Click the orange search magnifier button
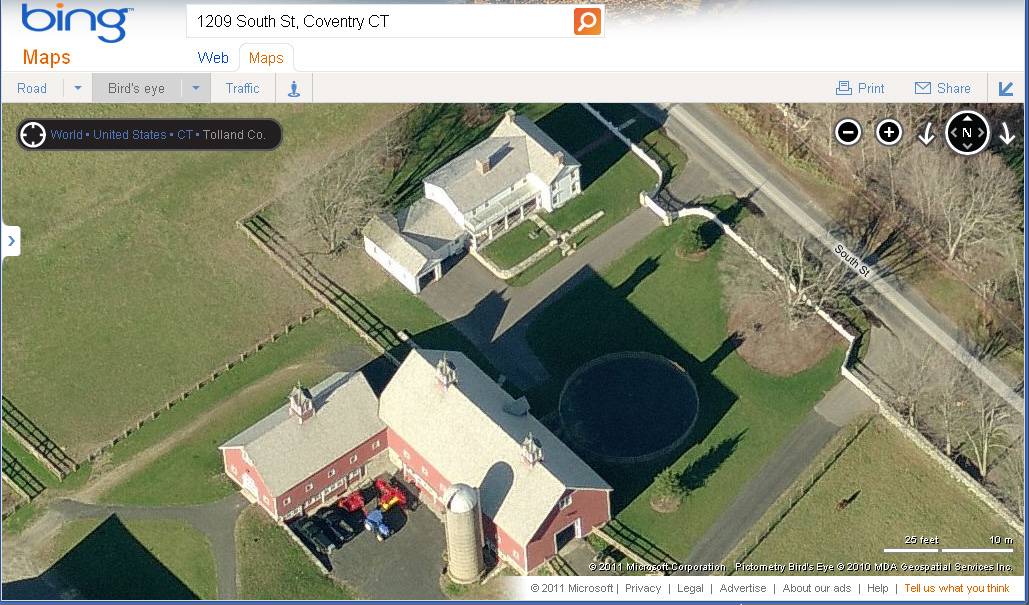Screen dimensions: 1029x605 (587, 22)
